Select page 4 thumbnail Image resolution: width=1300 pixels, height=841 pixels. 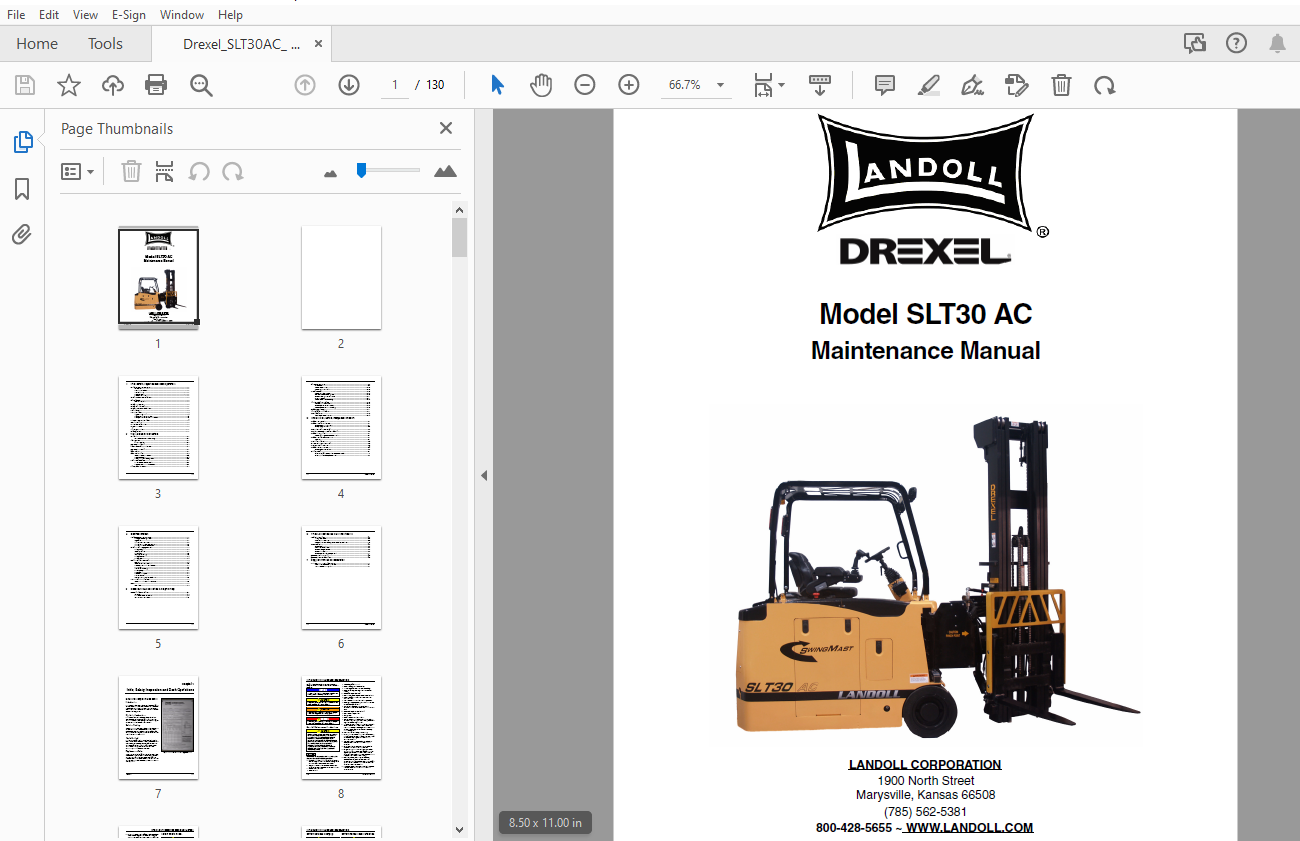coord(341,428)
